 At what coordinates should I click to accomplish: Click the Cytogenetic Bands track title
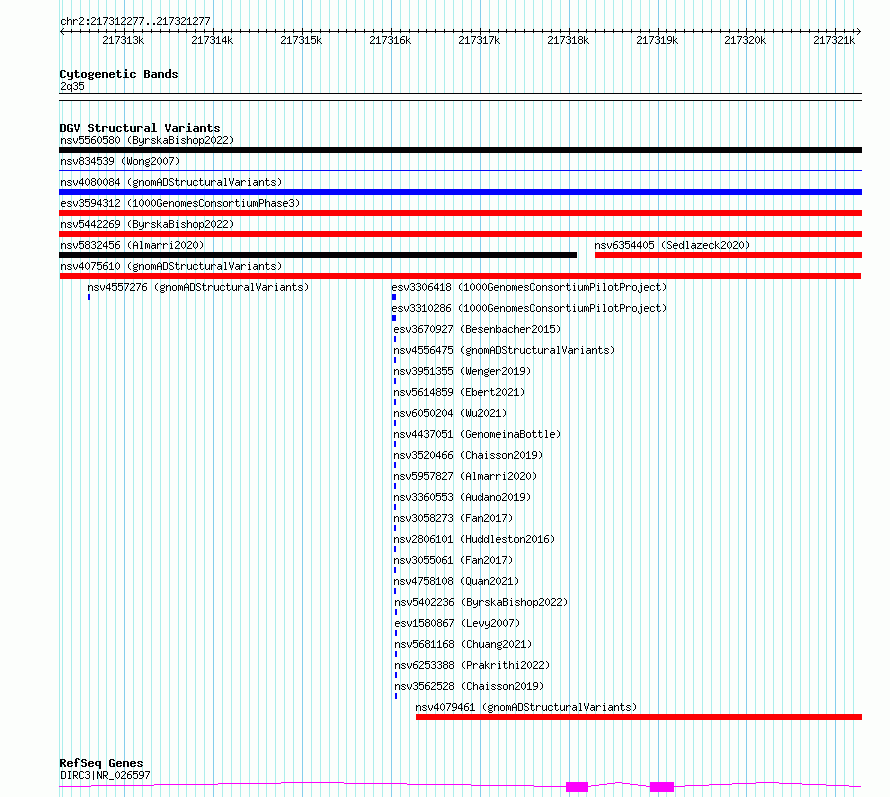click(119, 74)
